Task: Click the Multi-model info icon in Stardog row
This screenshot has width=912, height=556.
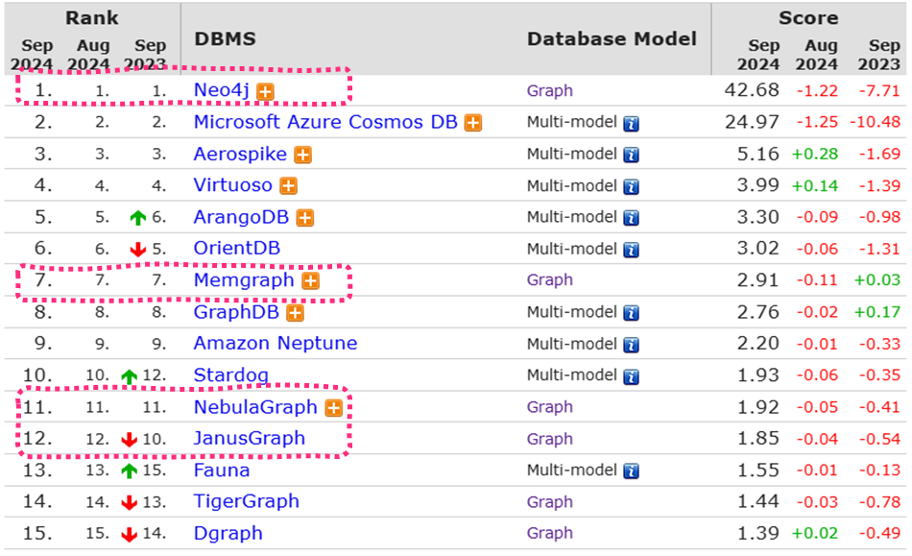Action: (631, 376)
